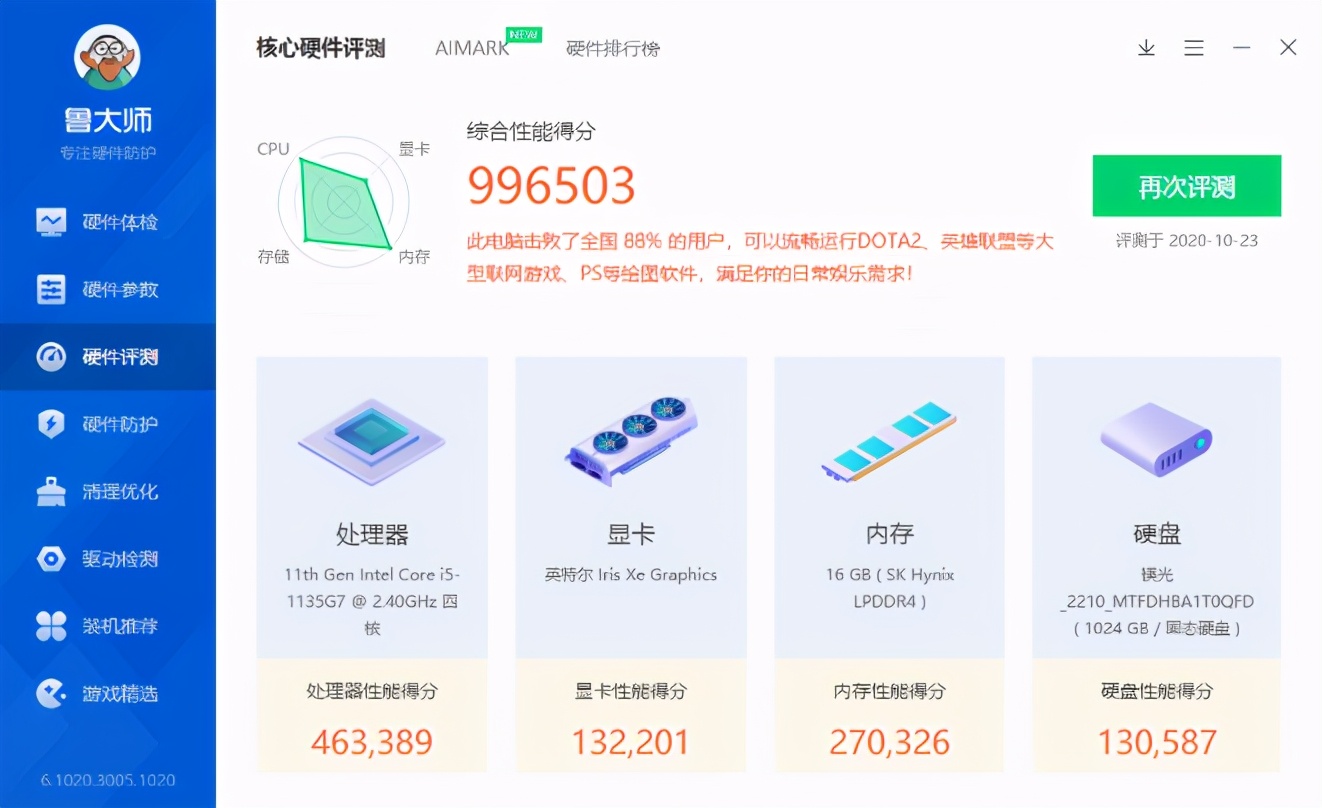Click the 硬件评测 sidebar icon
1322x808 pixels.
(107, 356)
